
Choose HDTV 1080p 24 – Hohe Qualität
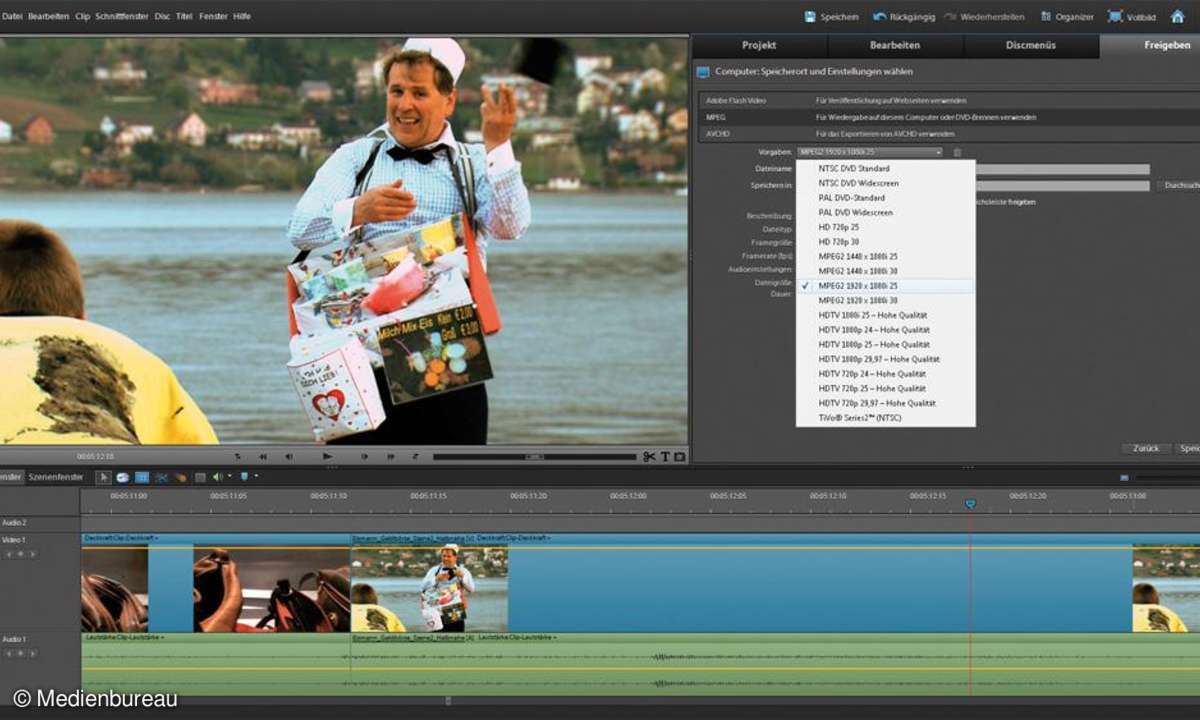click(x=885, y=330)
